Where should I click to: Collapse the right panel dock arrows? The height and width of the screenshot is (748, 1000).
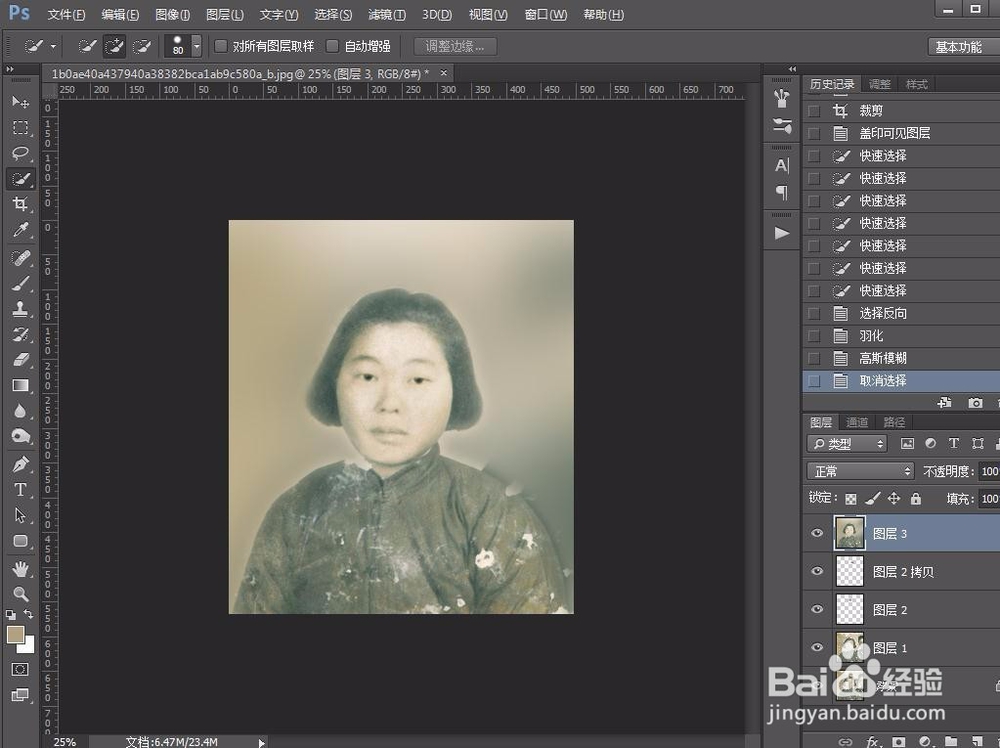click(792, 69)
